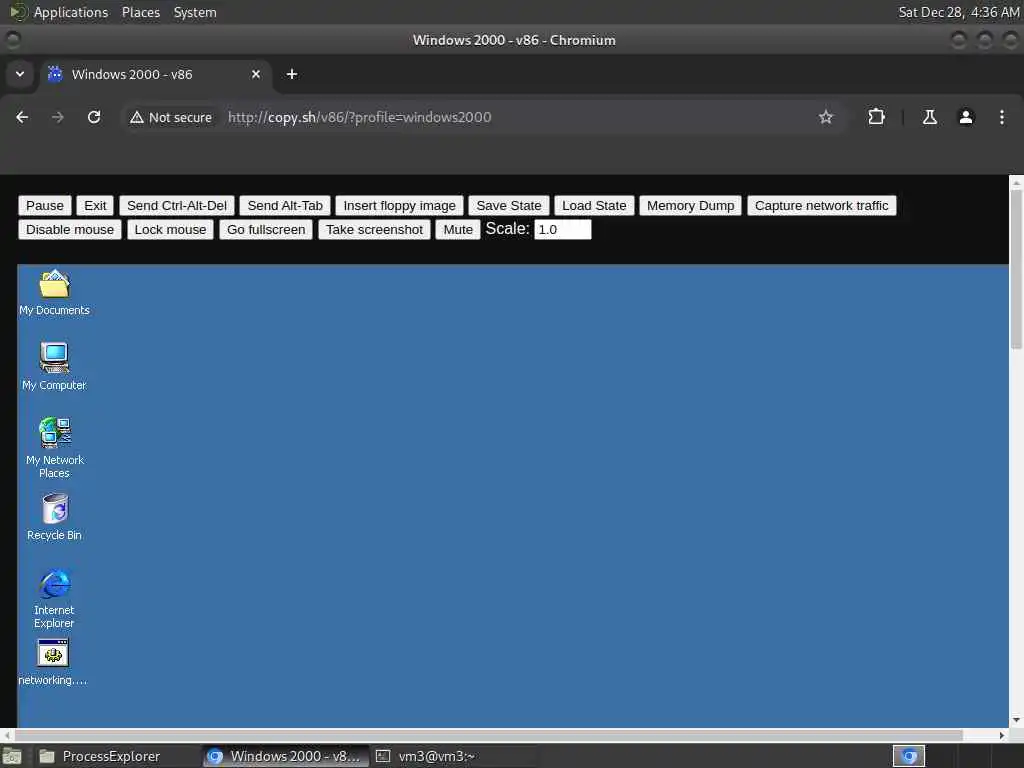The width and height of the screenshot is (1024, 768).
Task: Click the browser forward arrow
Action: [x=58, y=117]
